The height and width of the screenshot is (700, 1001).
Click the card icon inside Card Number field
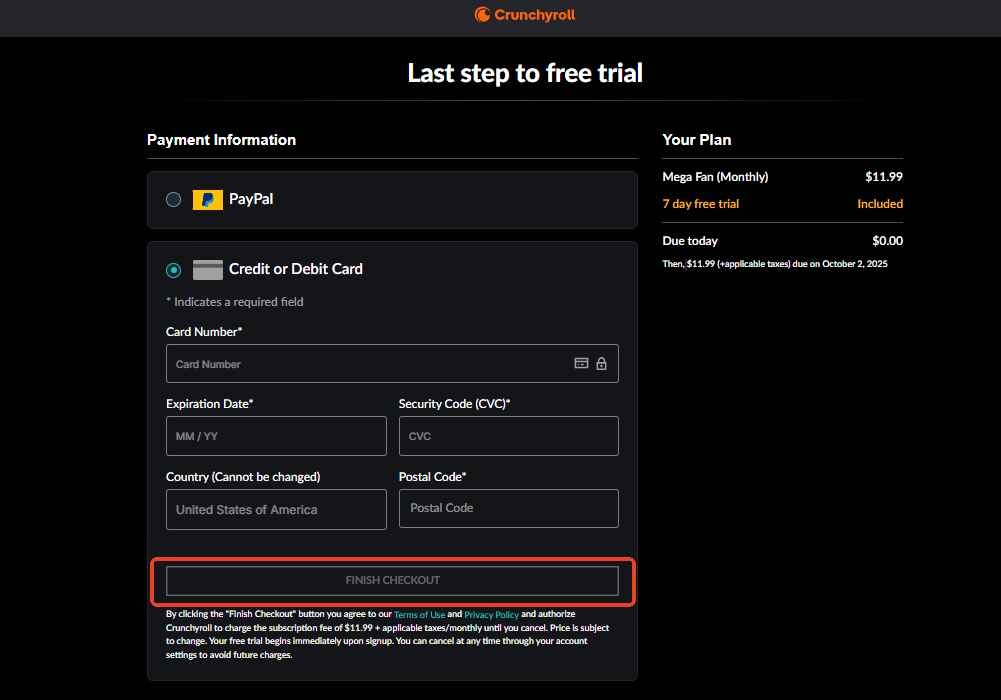[x=581, y=364]
